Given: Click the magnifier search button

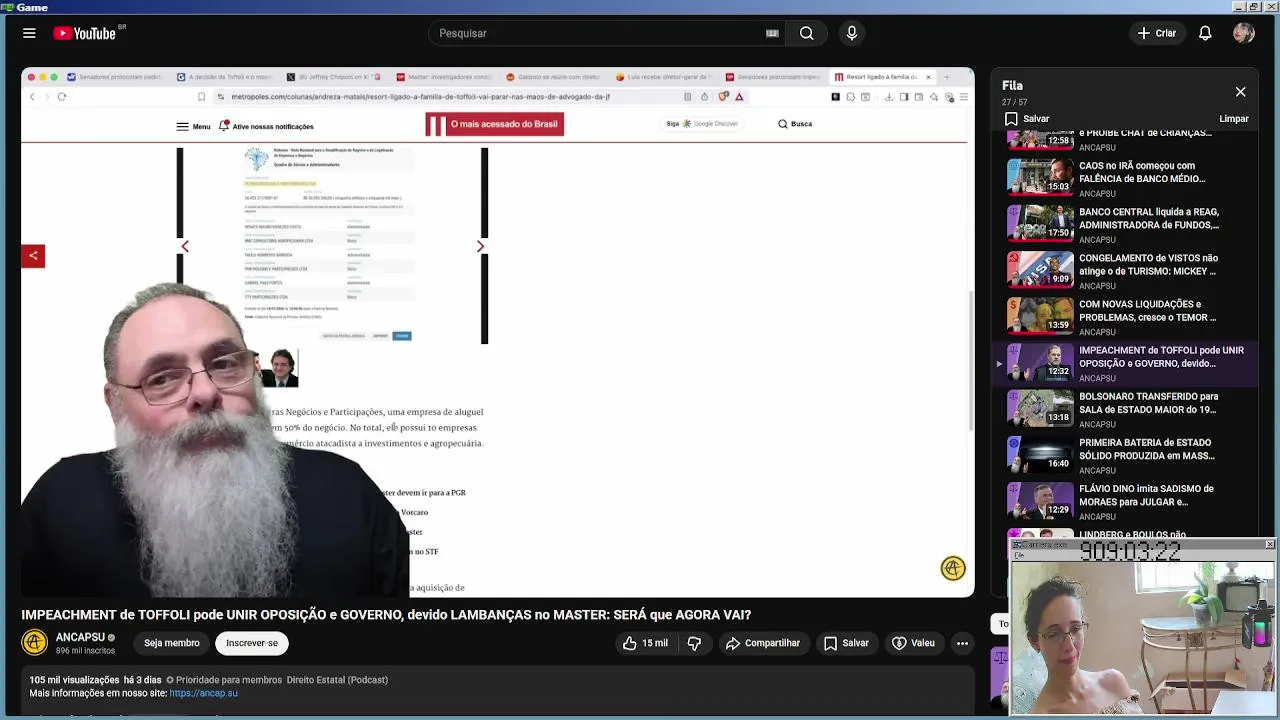Looking at the screenshot, I should point(806,33).
